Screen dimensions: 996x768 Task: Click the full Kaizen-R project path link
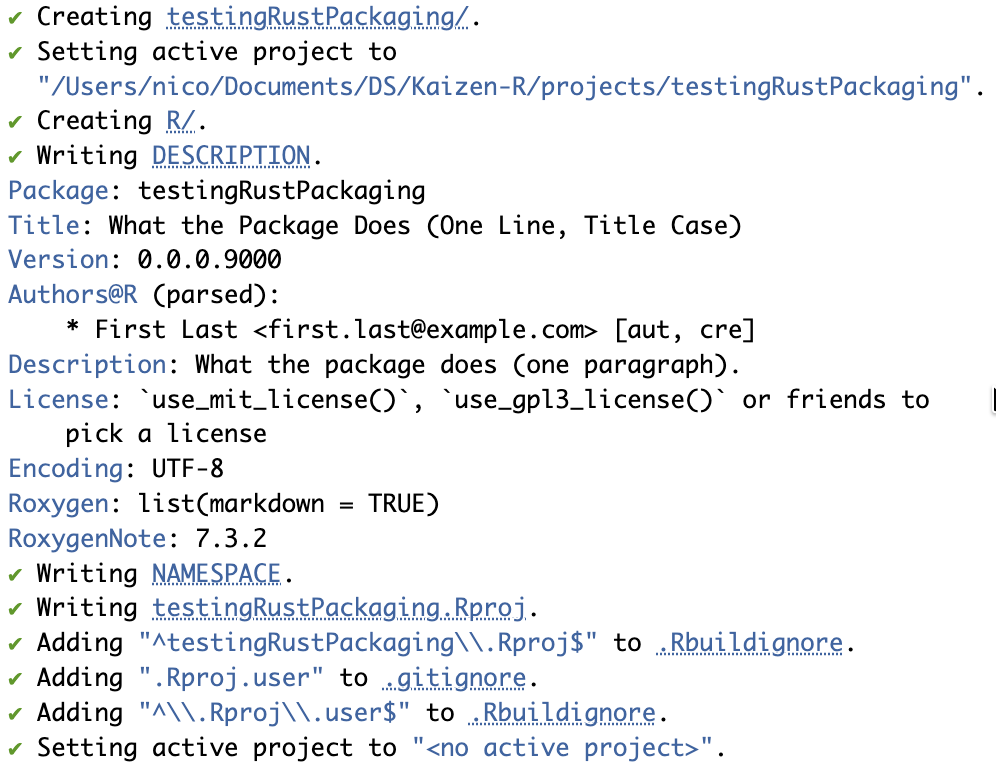505,86
